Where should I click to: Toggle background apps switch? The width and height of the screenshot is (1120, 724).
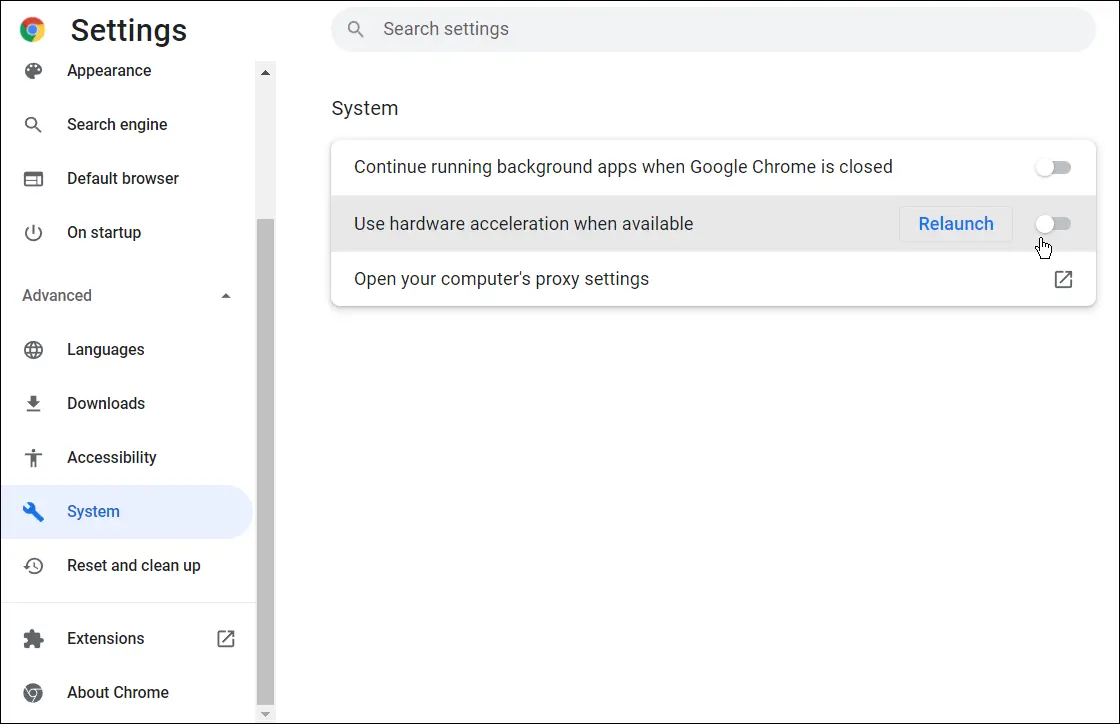pos(1054,168)
